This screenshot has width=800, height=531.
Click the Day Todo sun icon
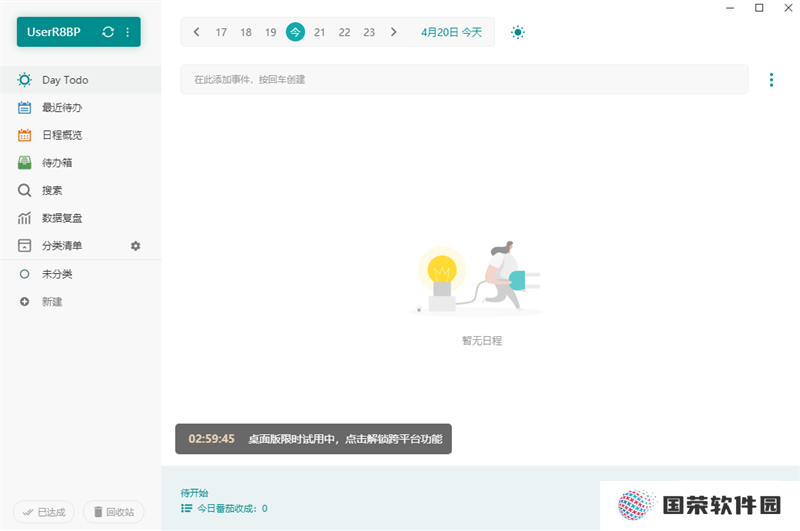24,80
